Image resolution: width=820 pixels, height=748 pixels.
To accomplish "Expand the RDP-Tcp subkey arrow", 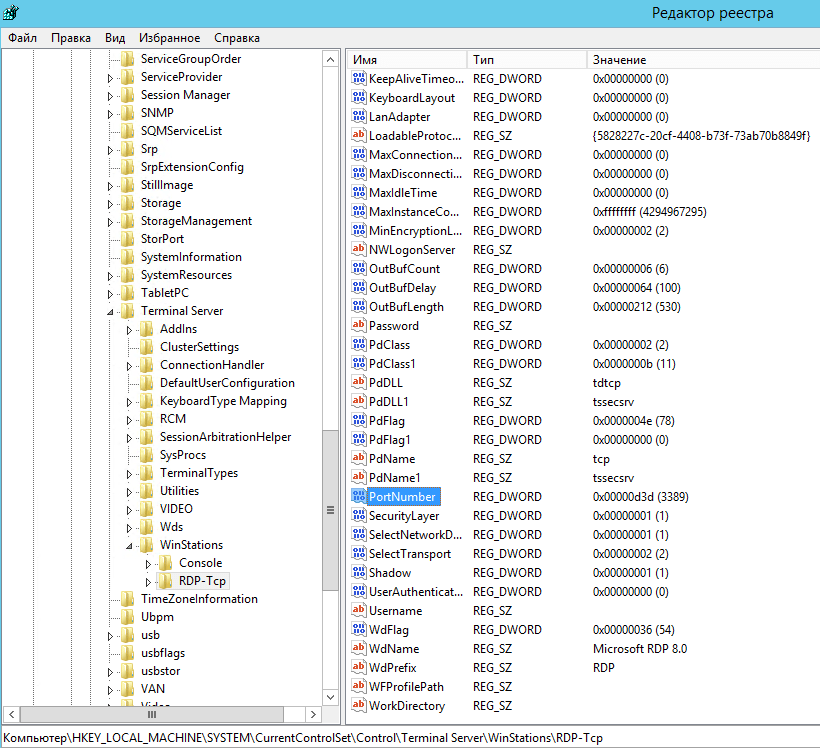I will 149,582.
